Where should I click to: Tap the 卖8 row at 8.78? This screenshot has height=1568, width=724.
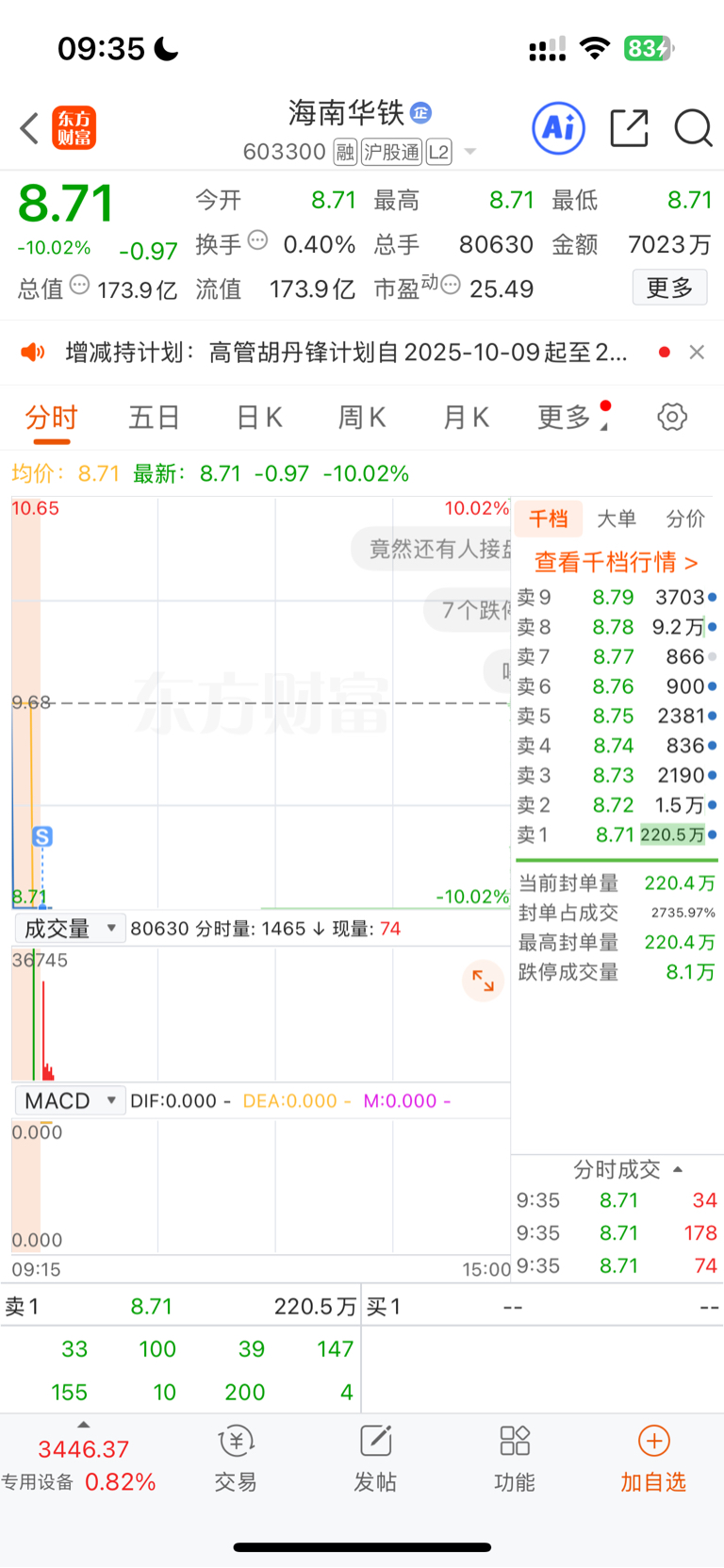pyautogui.click(x=617, y=627)
